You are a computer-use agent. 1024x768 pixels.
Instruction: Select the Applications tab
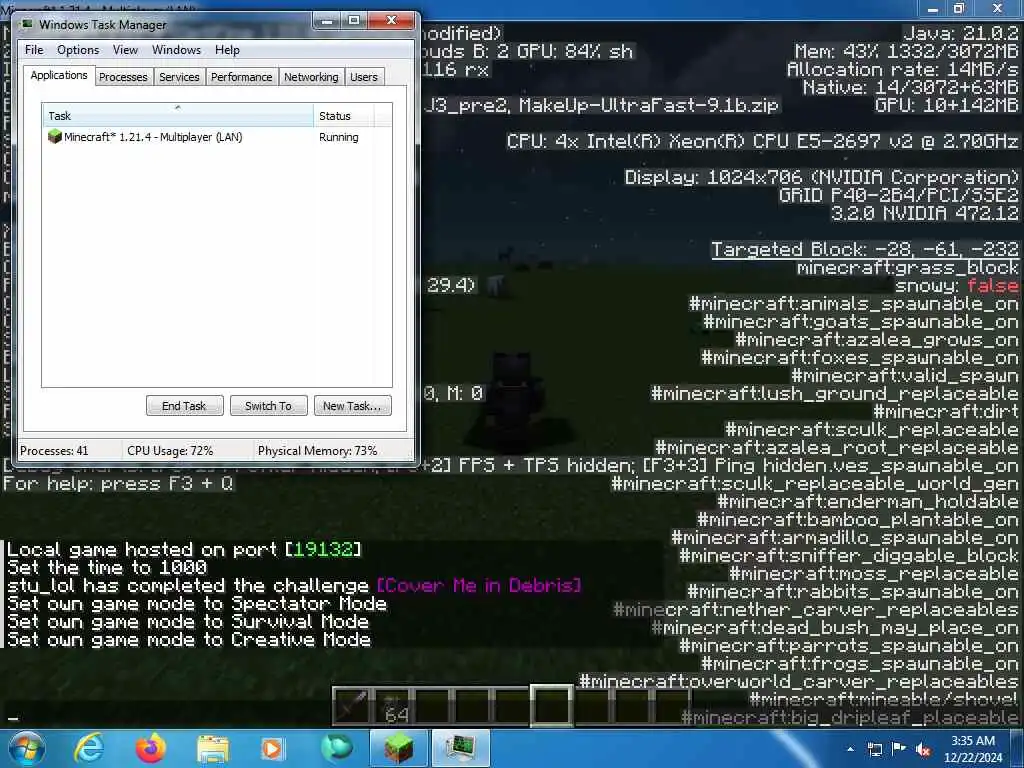tap(59, 75)
